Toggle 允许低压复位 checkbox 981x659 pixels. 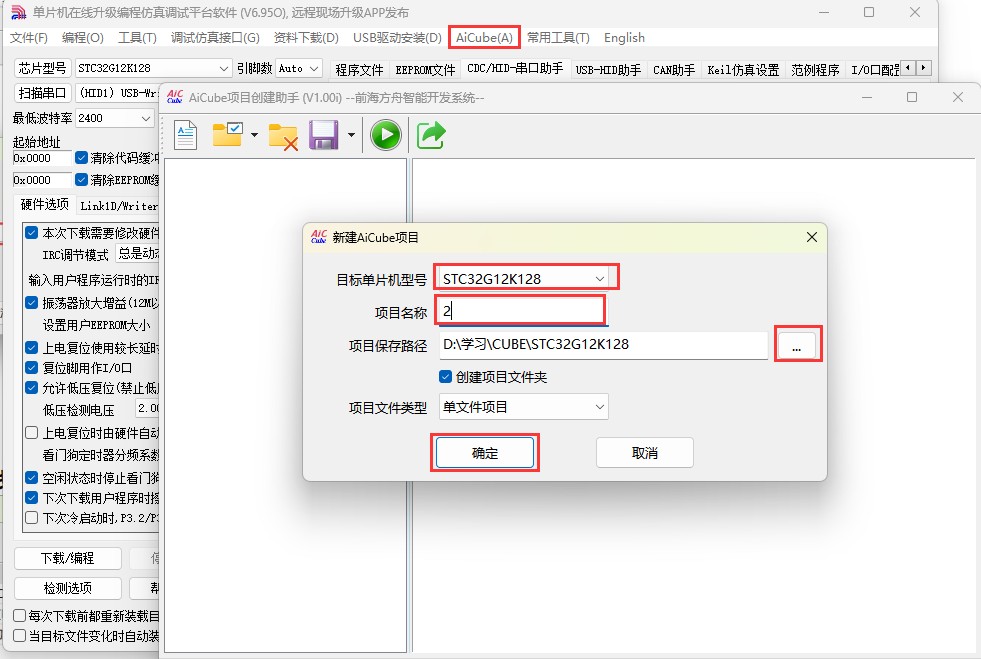pos(31,388)
